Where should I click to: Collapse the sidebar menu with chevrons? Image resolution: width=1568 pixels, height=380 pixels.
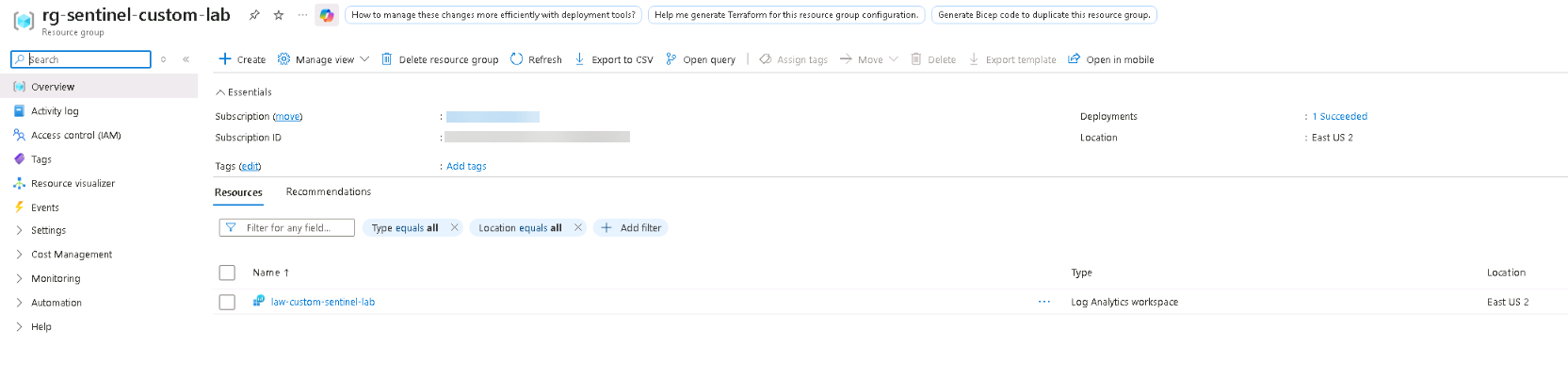[186, 59]
